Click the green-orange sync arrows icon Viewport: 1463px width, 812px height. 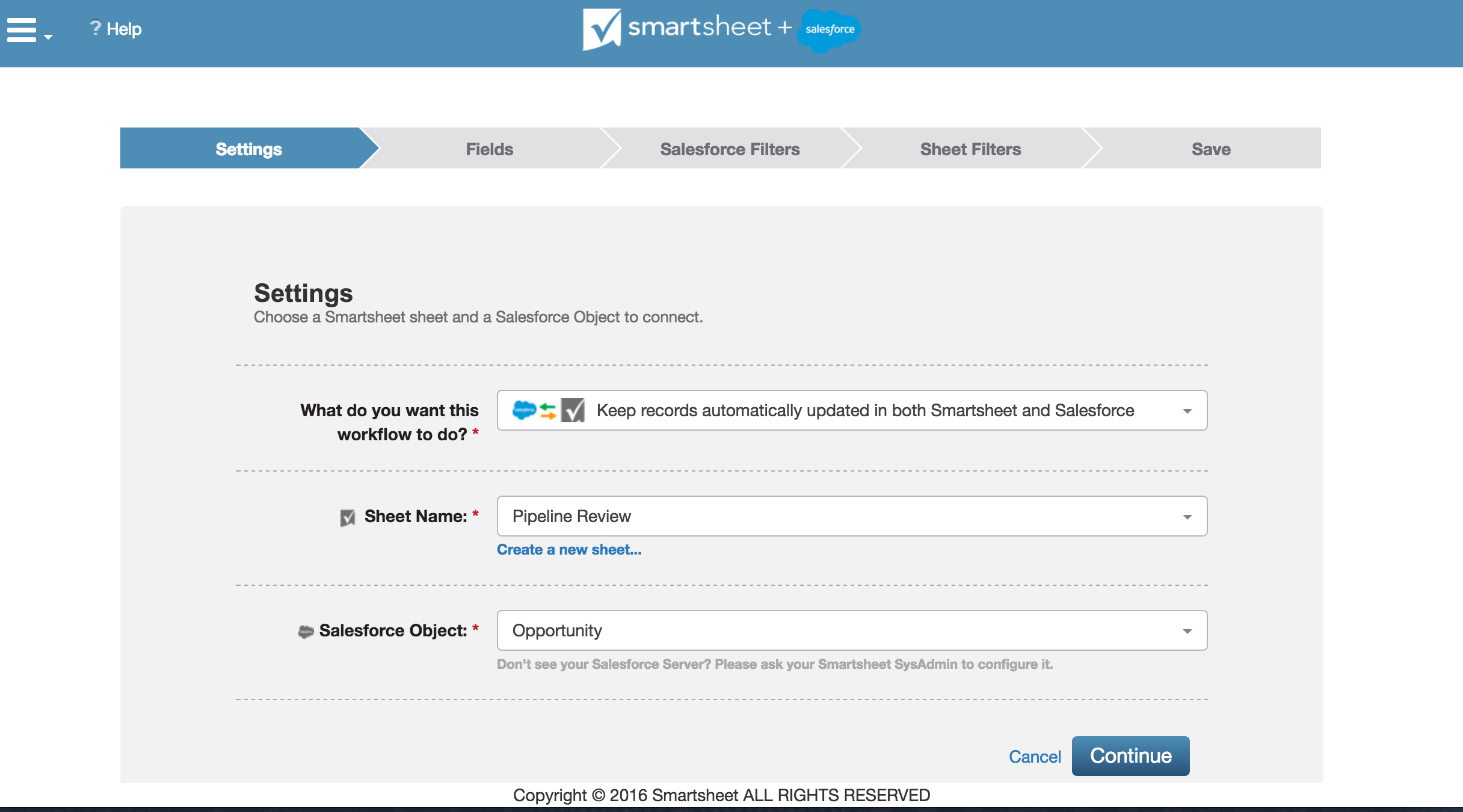point(548,411)
